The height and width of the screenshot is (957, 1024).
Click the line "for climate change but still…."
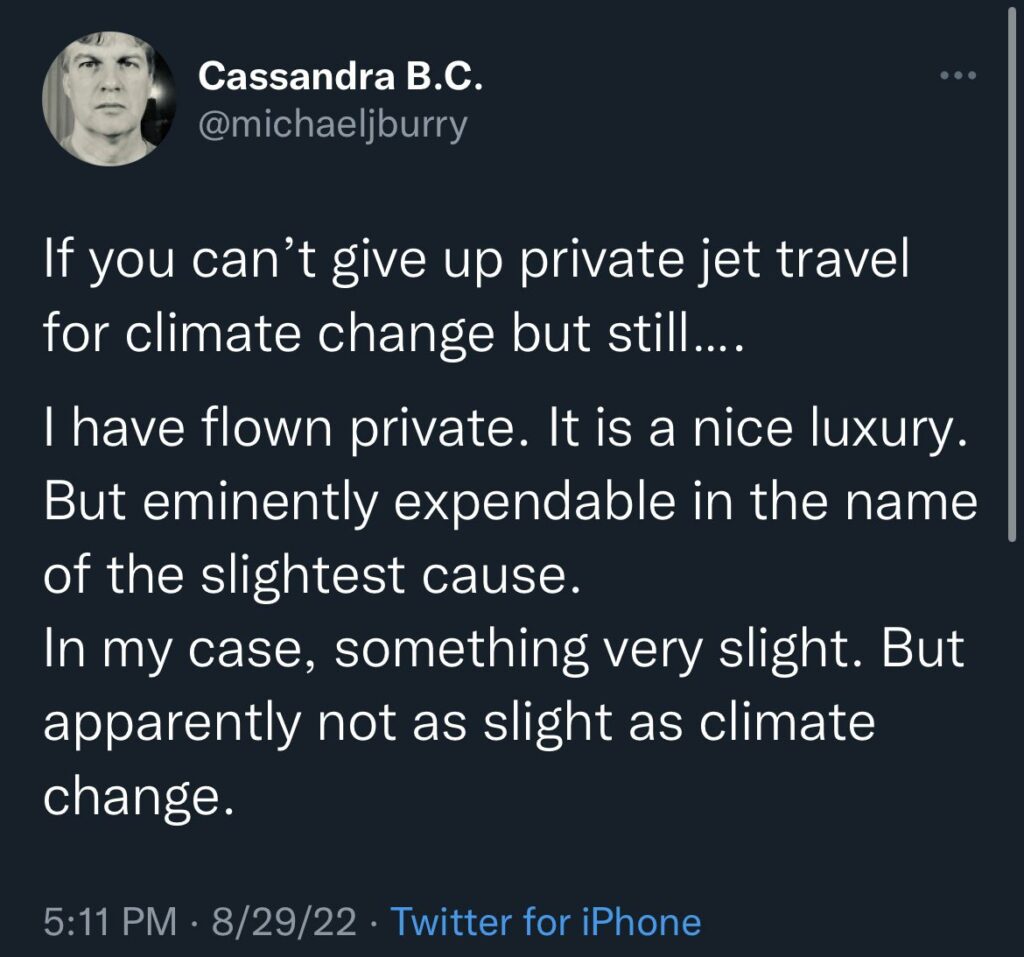pyautogui.click(x=392, y=337)
